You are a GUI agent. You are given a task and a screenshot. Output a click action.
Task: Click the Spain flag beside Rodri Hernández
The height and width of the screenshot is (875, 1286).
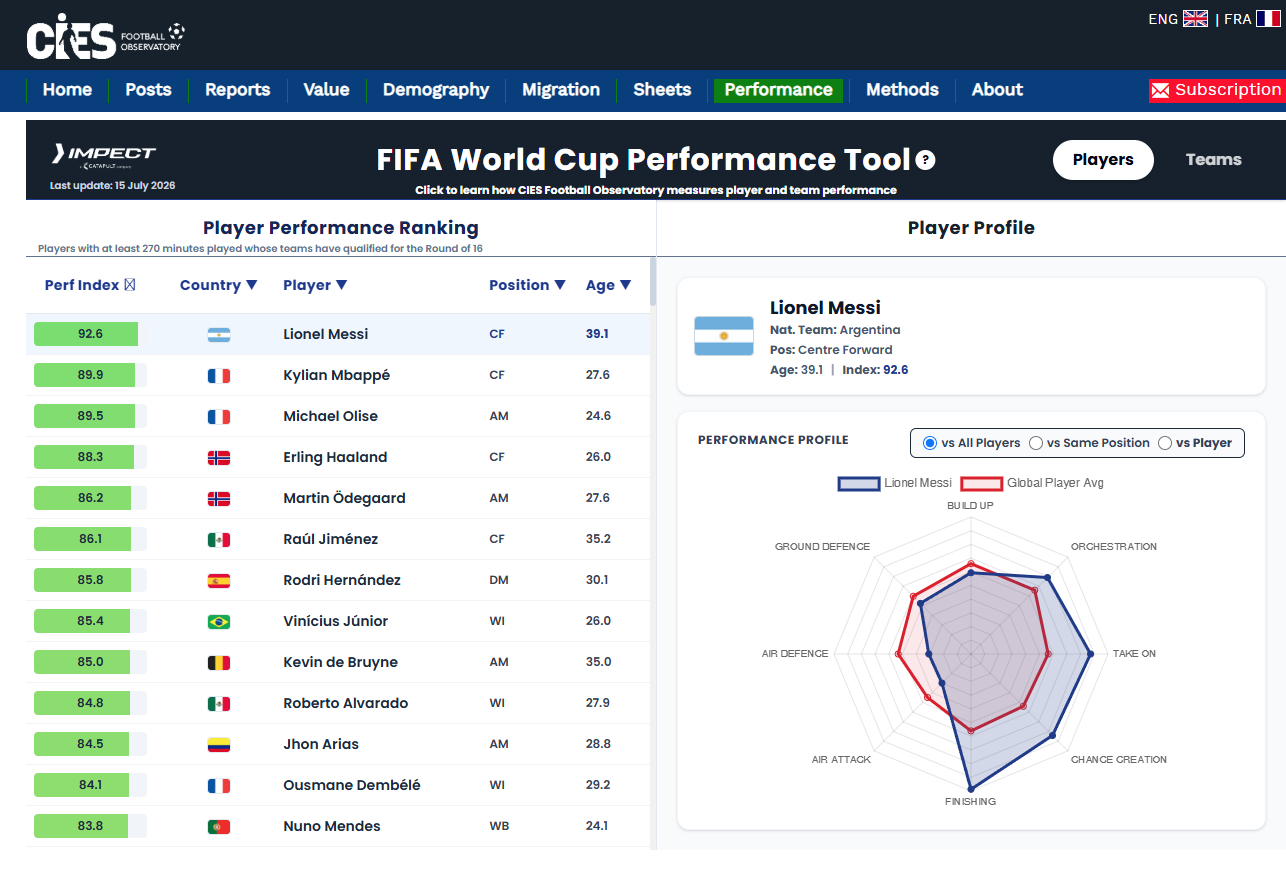[x=218, y=580]
